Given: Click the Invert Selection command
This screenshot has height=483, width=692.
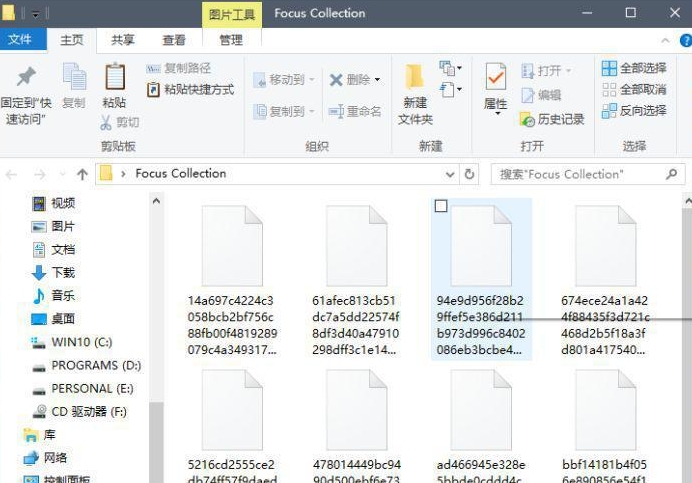Looking at the screenshot, I should coord(634,110).
